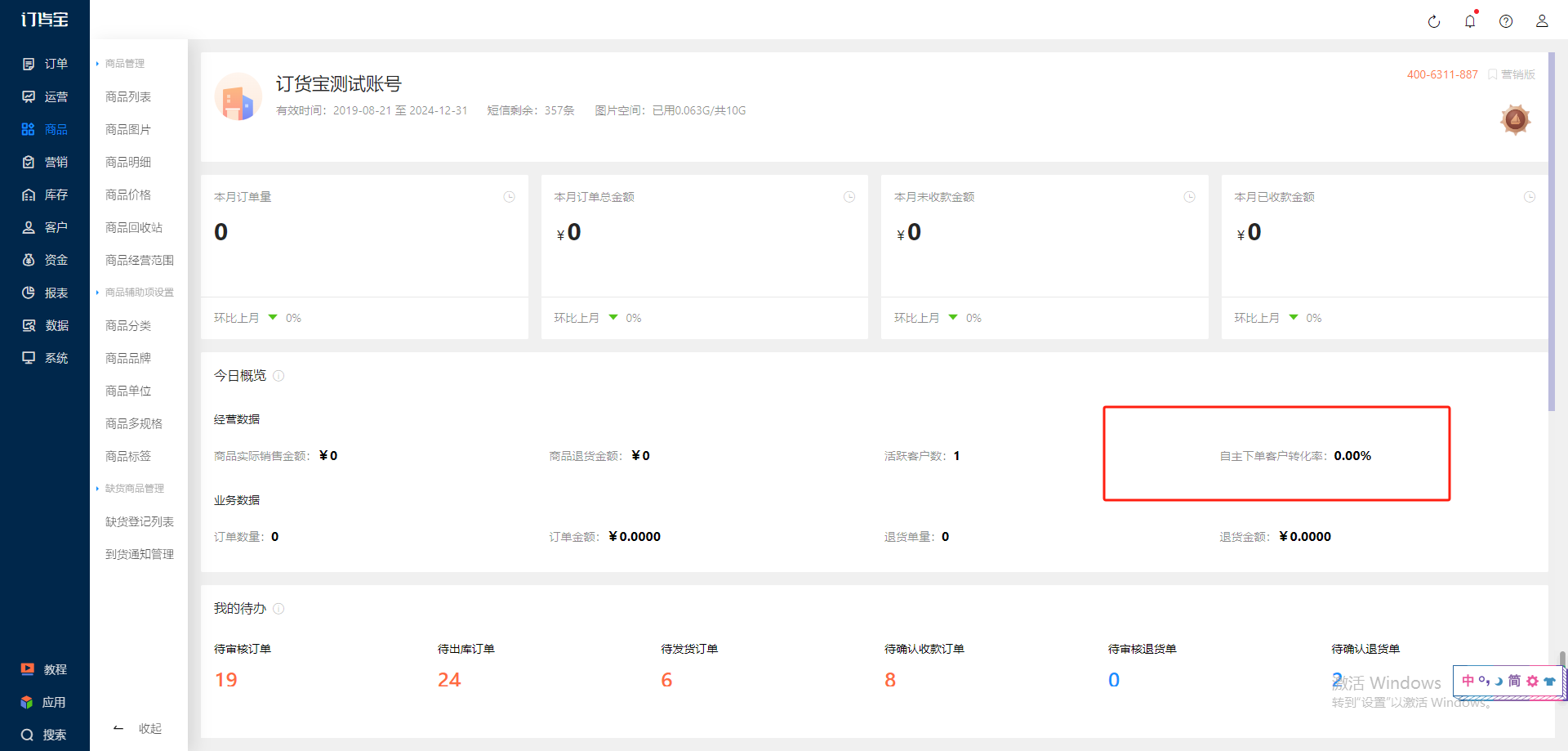Open the 订单 section in sidebar
1568x751 pixels.
45,64
